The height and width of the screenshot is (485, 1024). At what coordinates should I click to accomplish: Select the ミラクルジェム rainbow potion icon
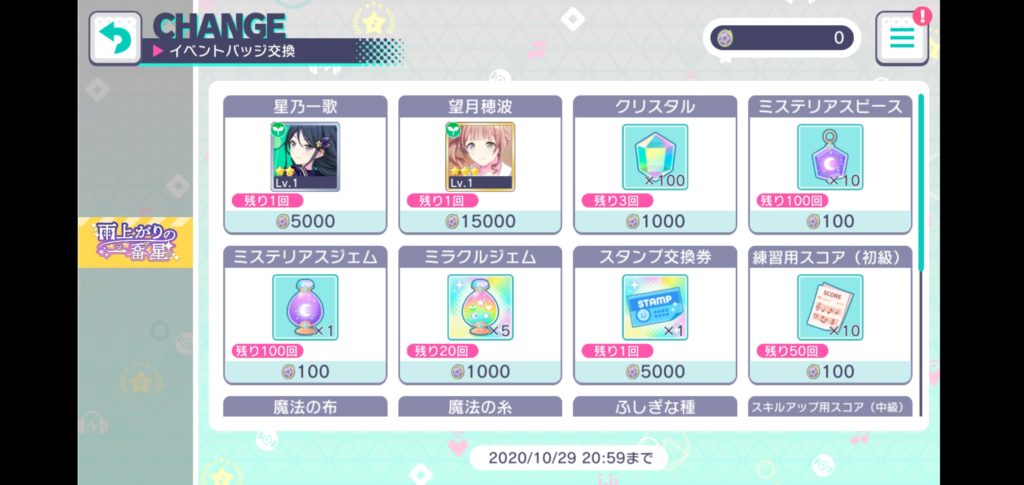coord(480,307)
